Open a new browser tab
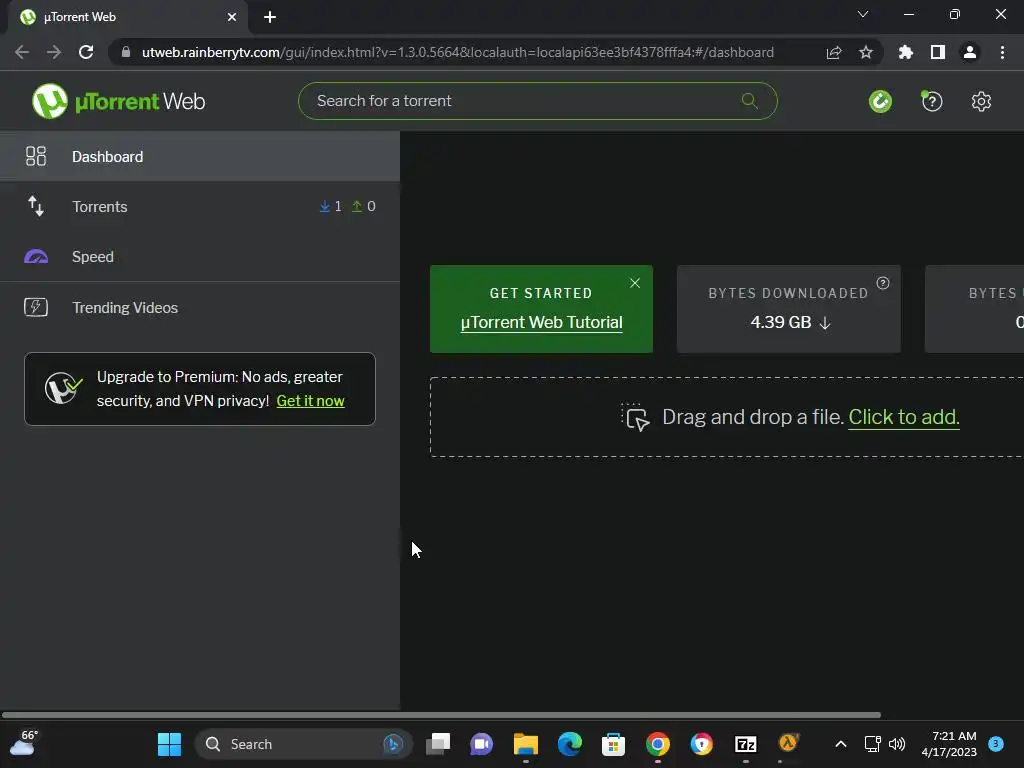This screenshot has height=768, width=1024. click(x=270, y=17)
